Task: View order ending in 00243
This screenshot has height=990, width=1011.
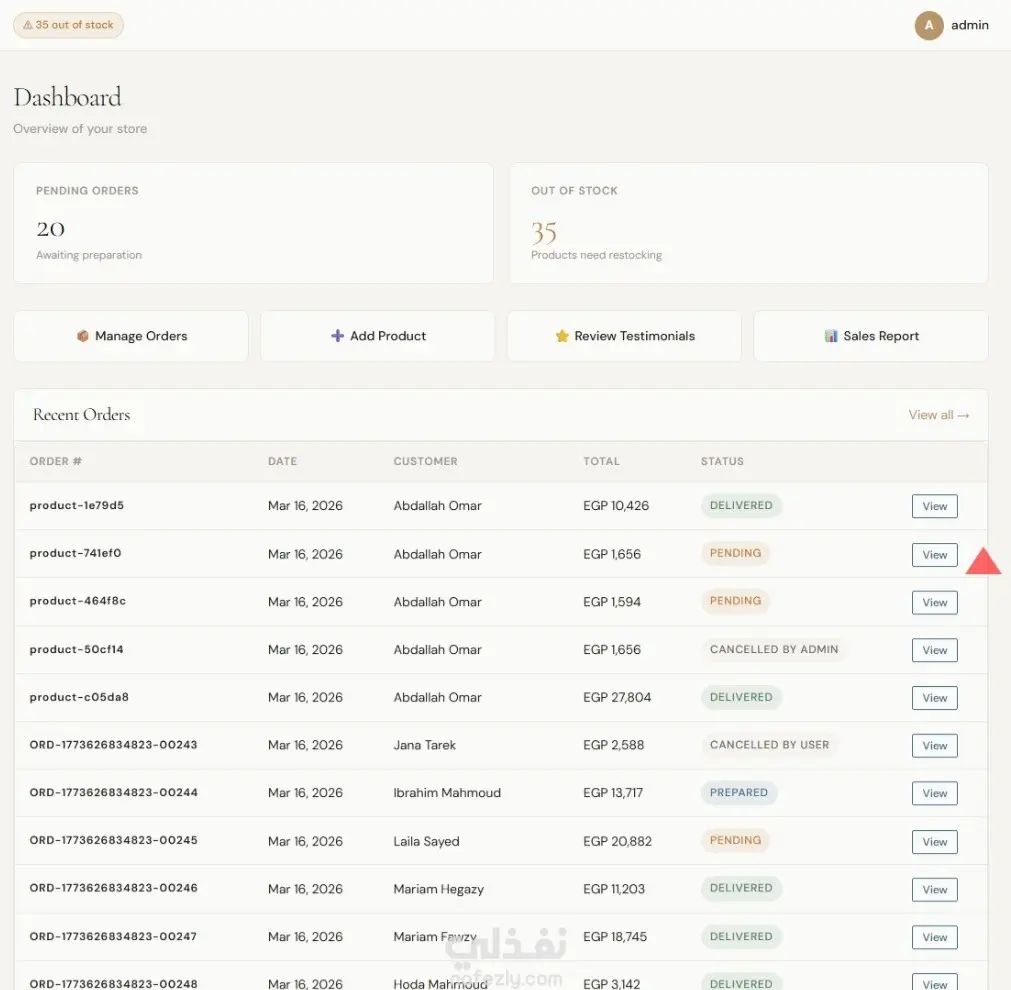Action: [934, 746]
